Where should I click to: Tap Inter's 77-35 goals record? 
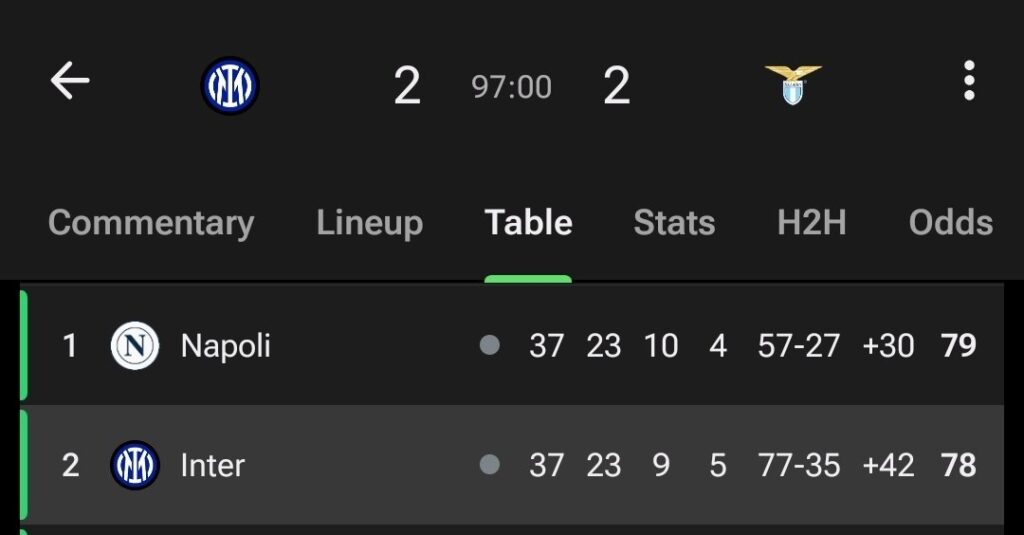[x=799, y=465]
